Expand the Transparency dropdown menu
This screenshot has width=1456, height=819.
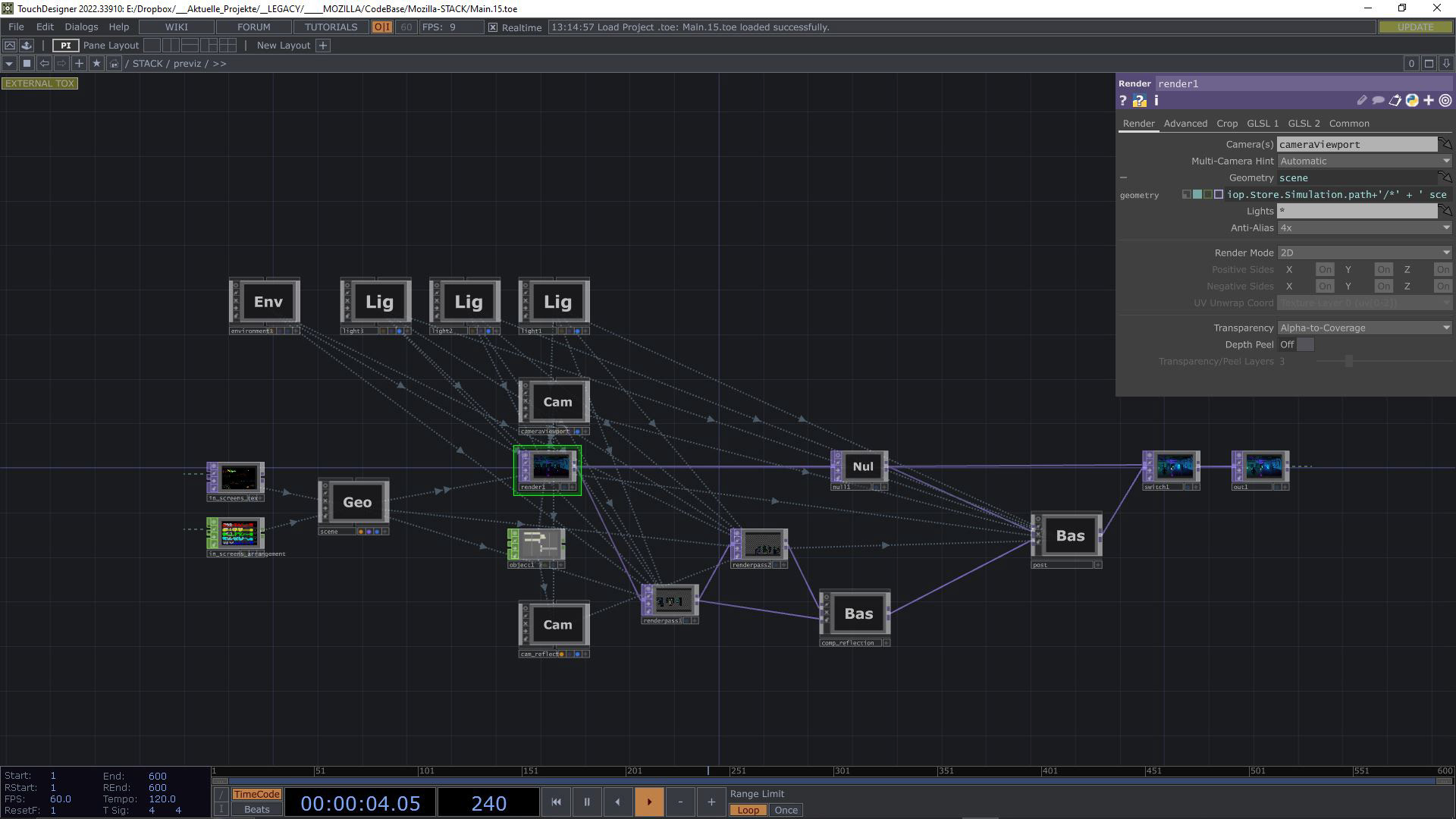point(1363,328)
